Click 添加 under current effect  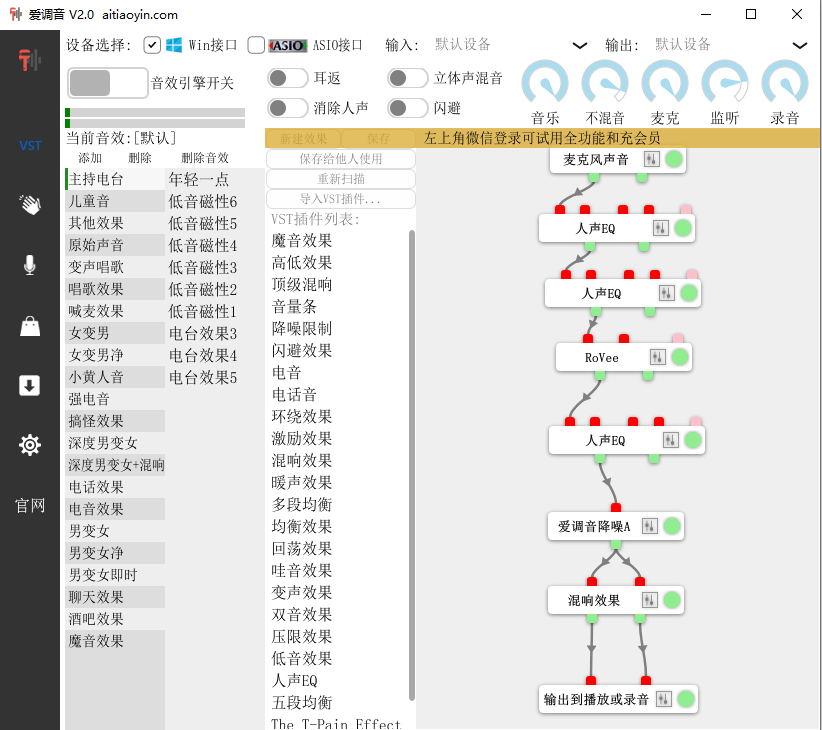pos(90,158)
